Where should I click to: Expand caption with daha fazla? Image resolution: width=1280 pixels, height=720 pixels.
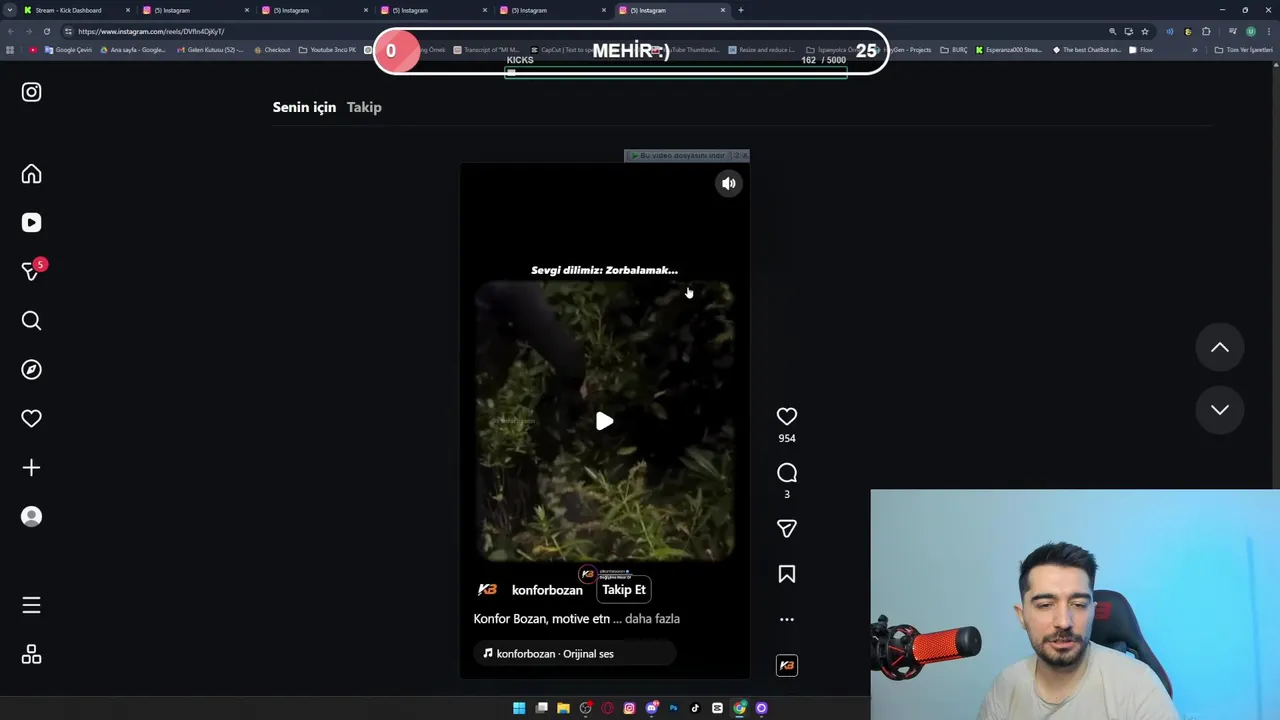(652, 619)
